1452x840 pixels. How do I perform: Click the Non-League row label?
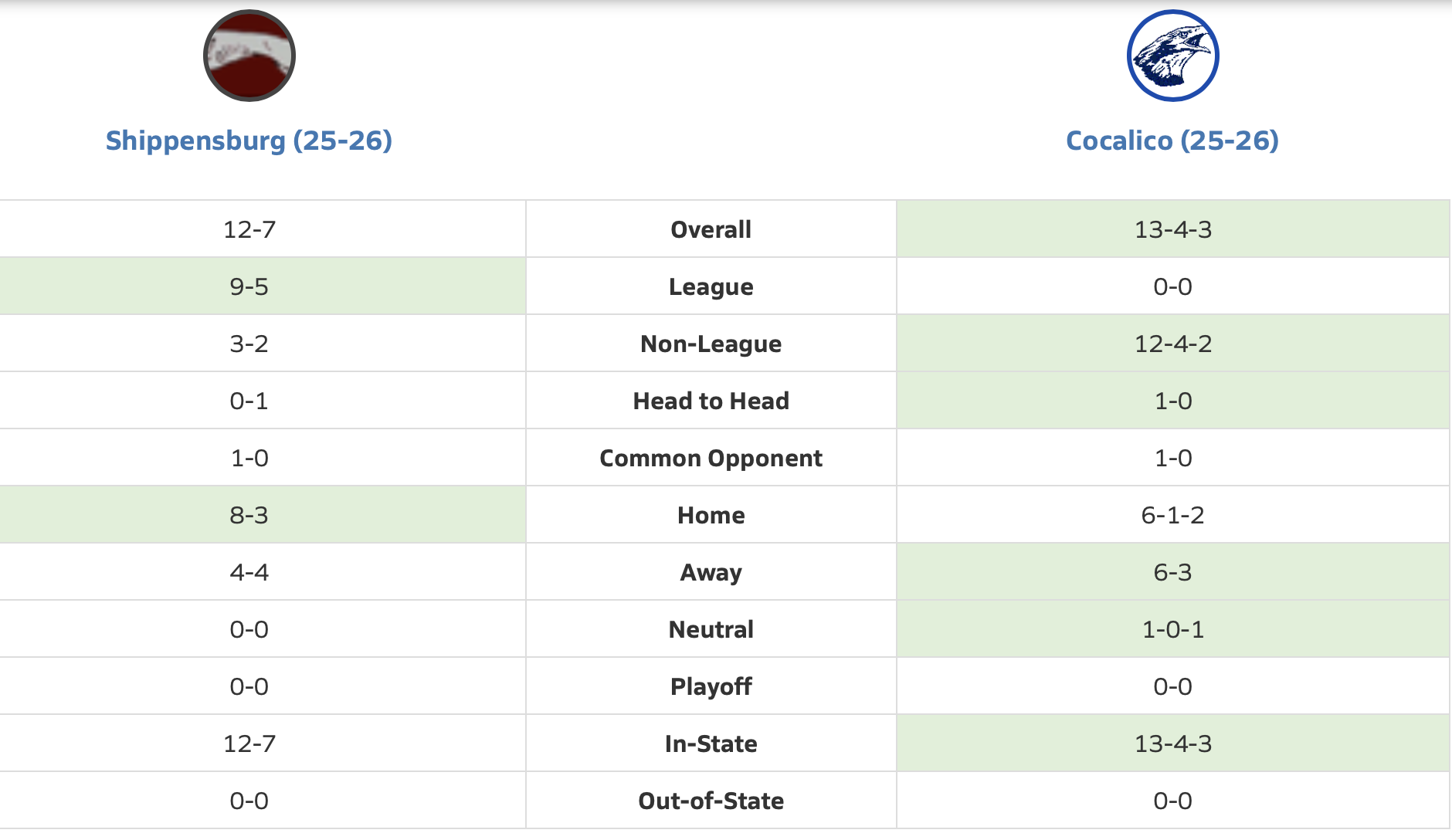click(x=711, y=344)
